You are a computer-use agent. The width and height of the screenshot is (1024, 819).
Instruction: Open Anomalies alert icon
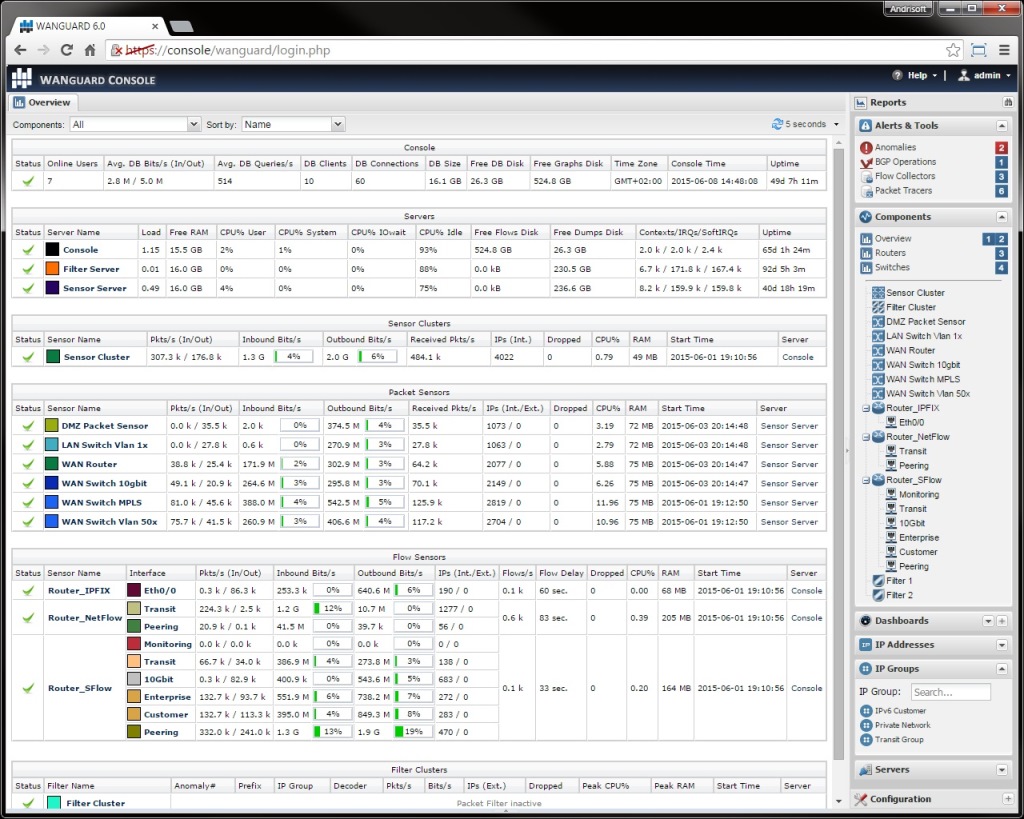tap(866, 148)
